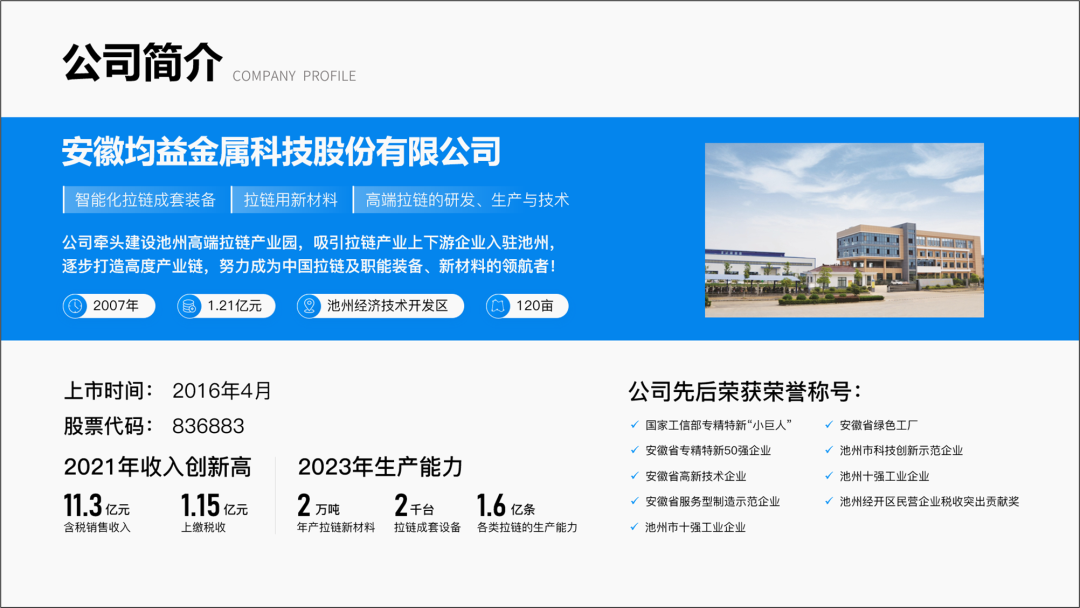Click the checkmark before 池州经开区民营企业税收突出贡献奖
The image size is (1080, 608).
(829, 501)
